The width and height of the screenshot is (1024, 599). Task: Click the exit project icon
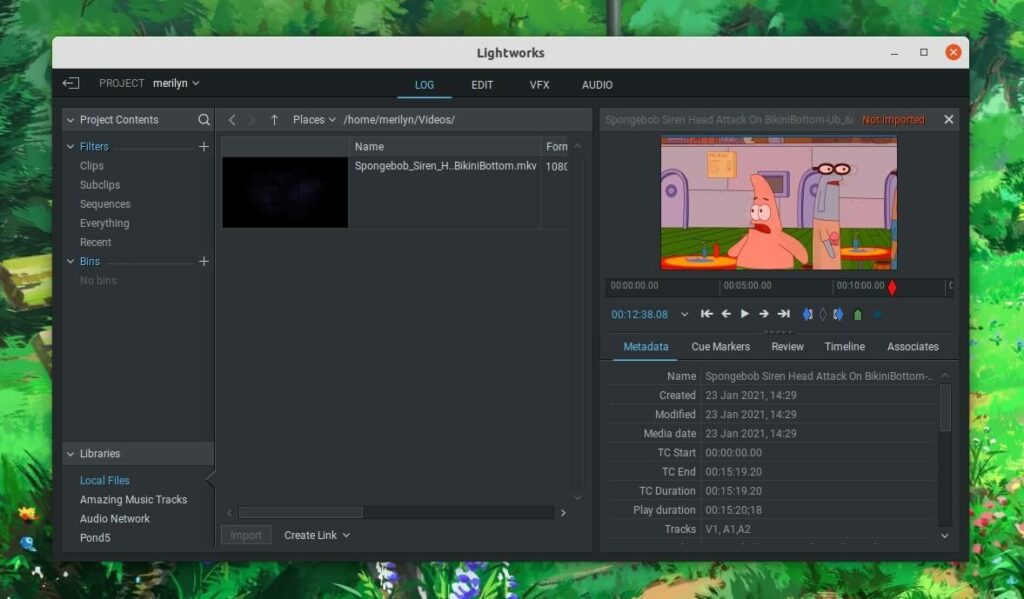[71, 84]
